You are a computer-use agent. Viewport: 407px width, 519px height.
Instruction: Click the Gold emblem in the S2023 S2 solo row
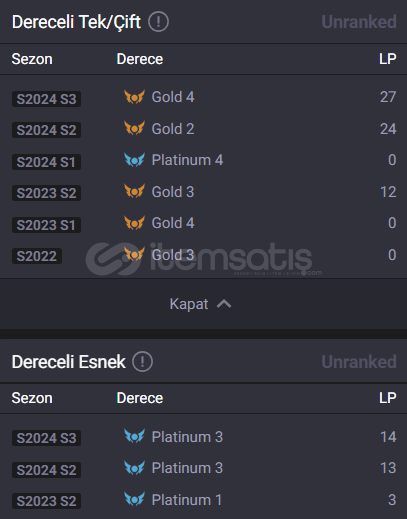(134, 191)
